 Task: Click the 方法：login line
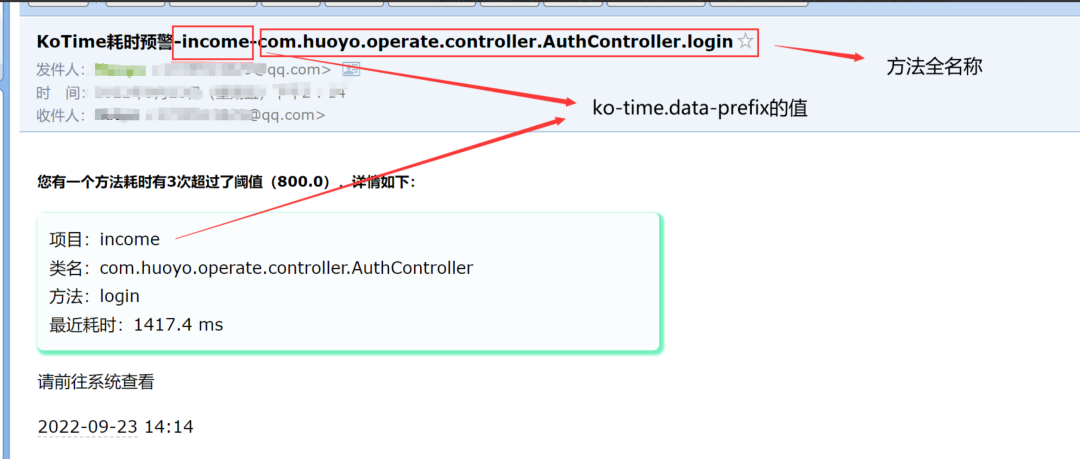coord(94,296)
